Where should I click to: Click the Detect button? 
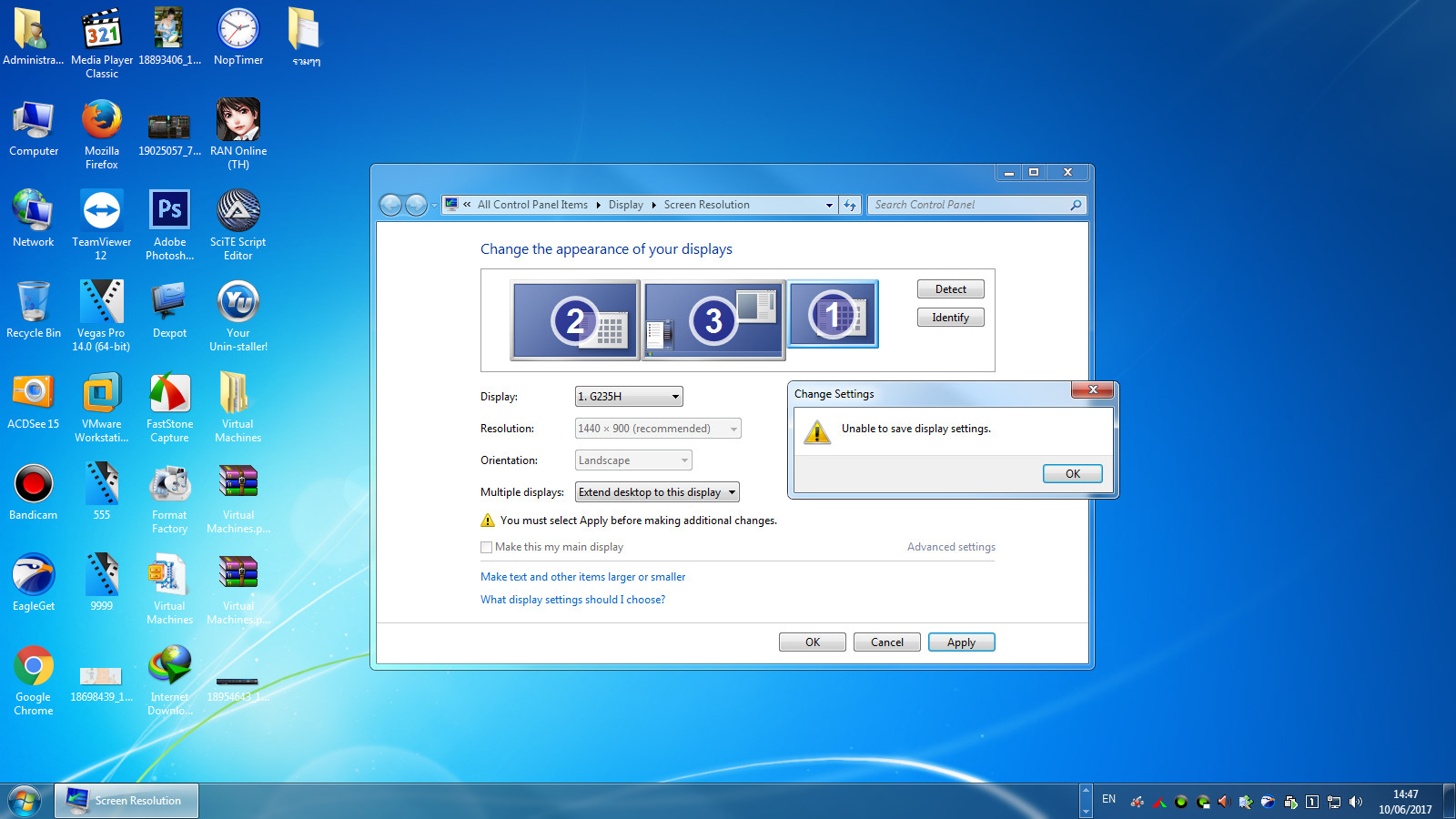950,289
